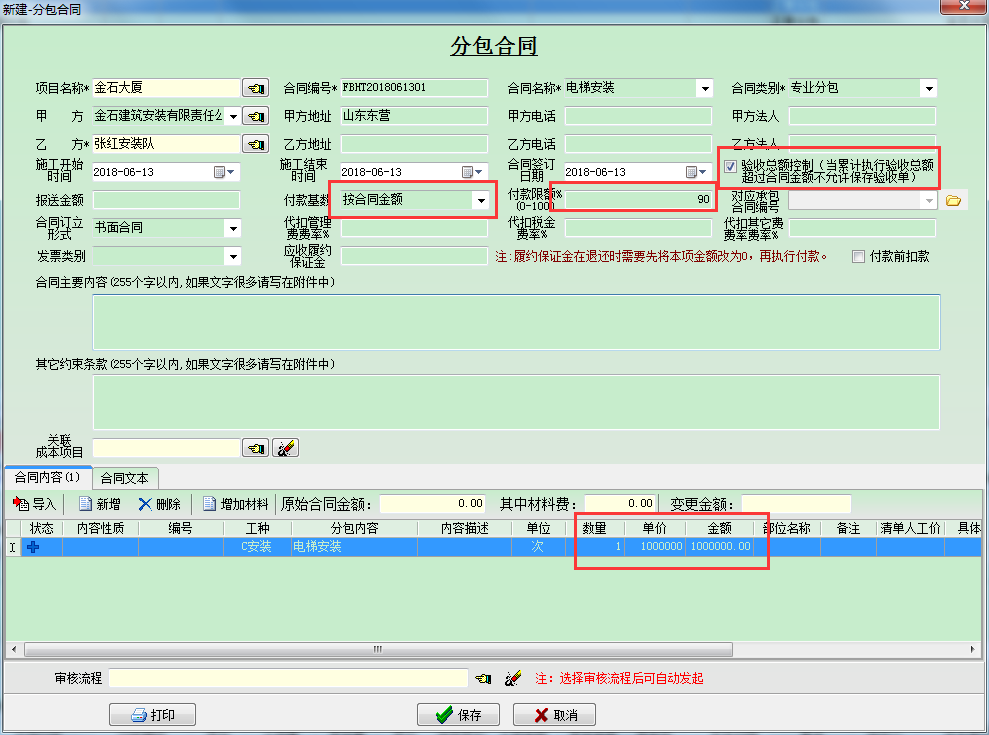This screenshot has height=735, width=989.
Task: Enable the 付款前扣款 checkbox
Action: point(858,257)
